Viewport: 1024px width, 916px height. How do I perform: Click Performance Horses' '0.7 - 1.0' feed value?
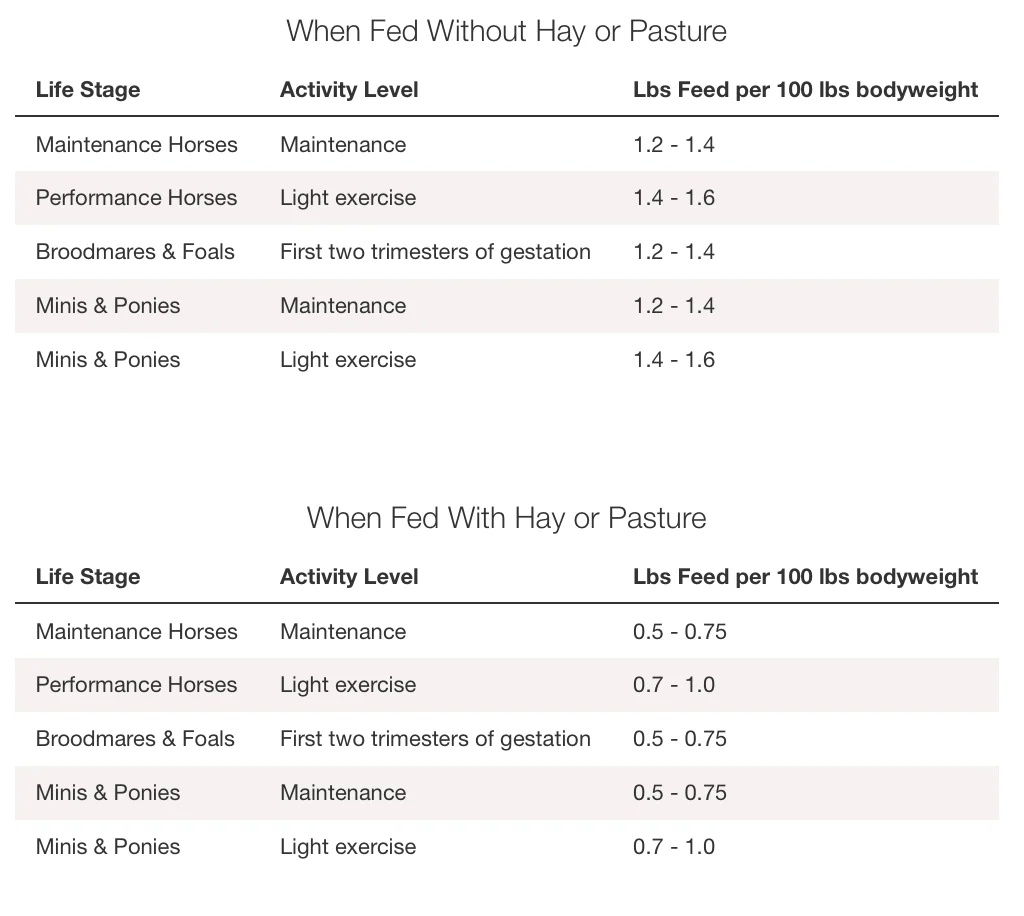(x=674, y=685)
